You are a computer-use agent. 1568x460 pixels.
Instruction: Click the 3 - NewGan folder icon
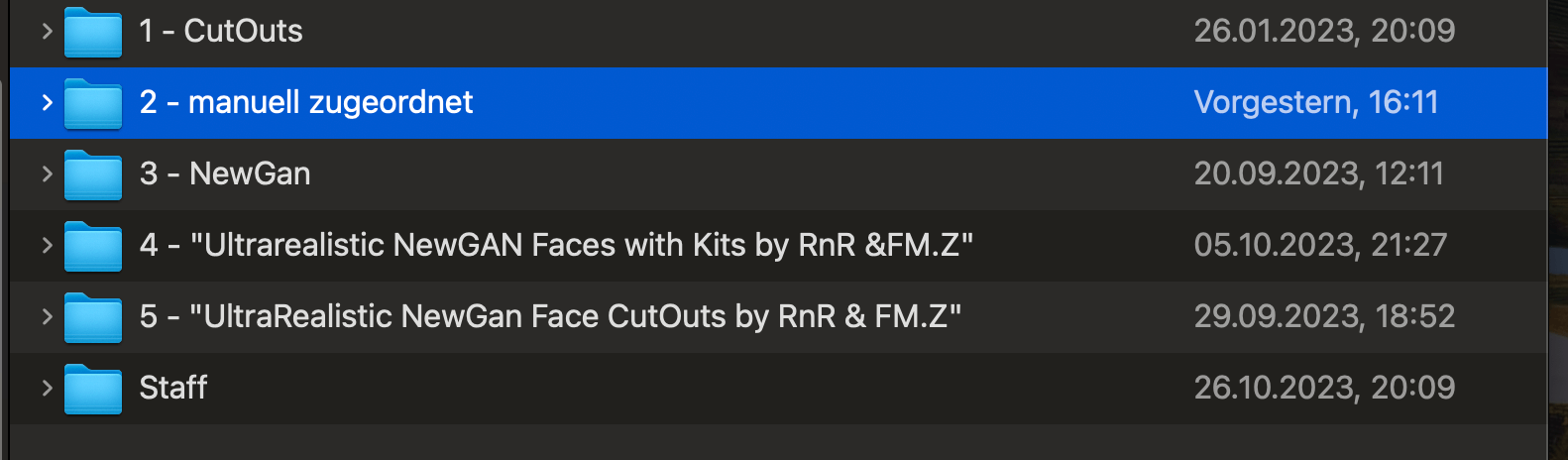click(x=93, y=174)
